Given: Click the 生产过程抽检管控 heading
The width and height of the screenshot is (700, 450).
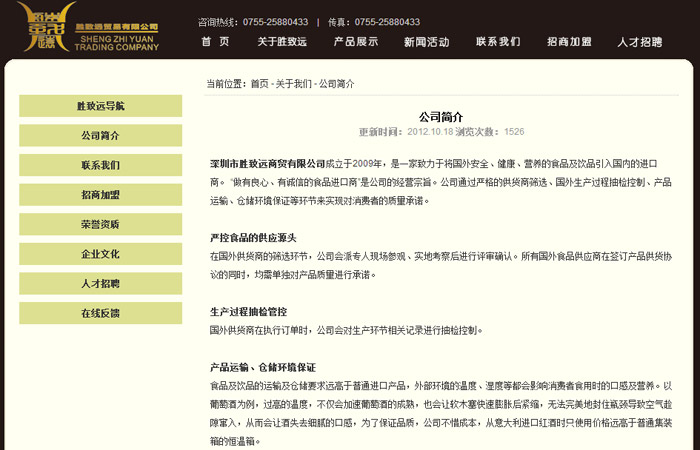Looking at the screenshot, I should point(248,312).
